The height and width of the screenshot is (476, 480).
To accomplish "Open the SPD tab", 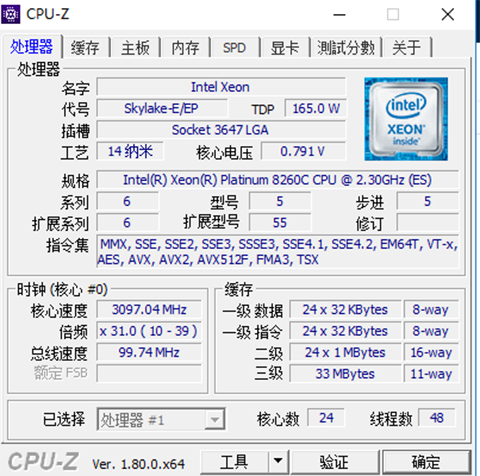I will tap(234, 48).
